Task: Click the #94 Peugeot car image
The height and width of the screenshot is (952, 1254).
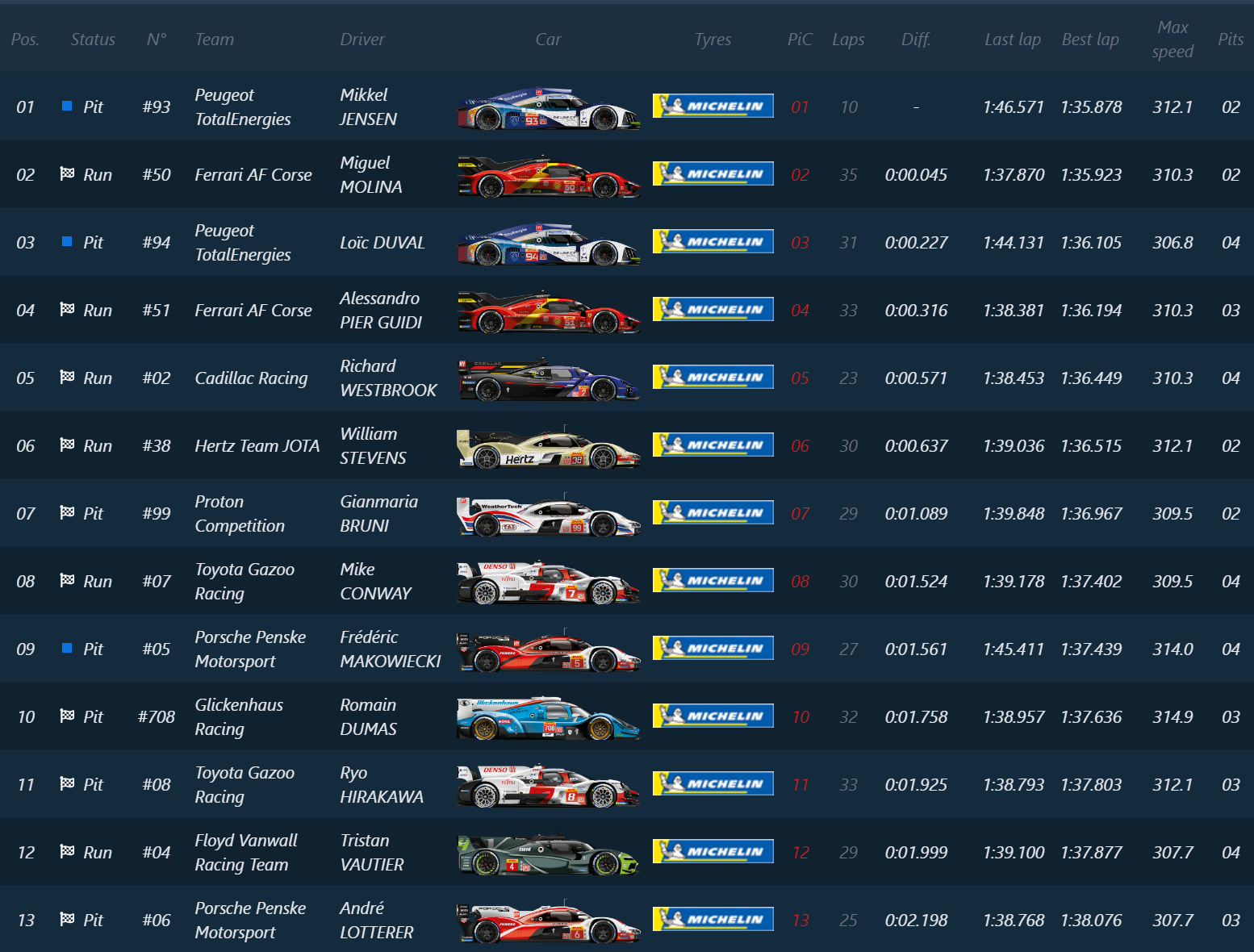Action: [549, 244]
